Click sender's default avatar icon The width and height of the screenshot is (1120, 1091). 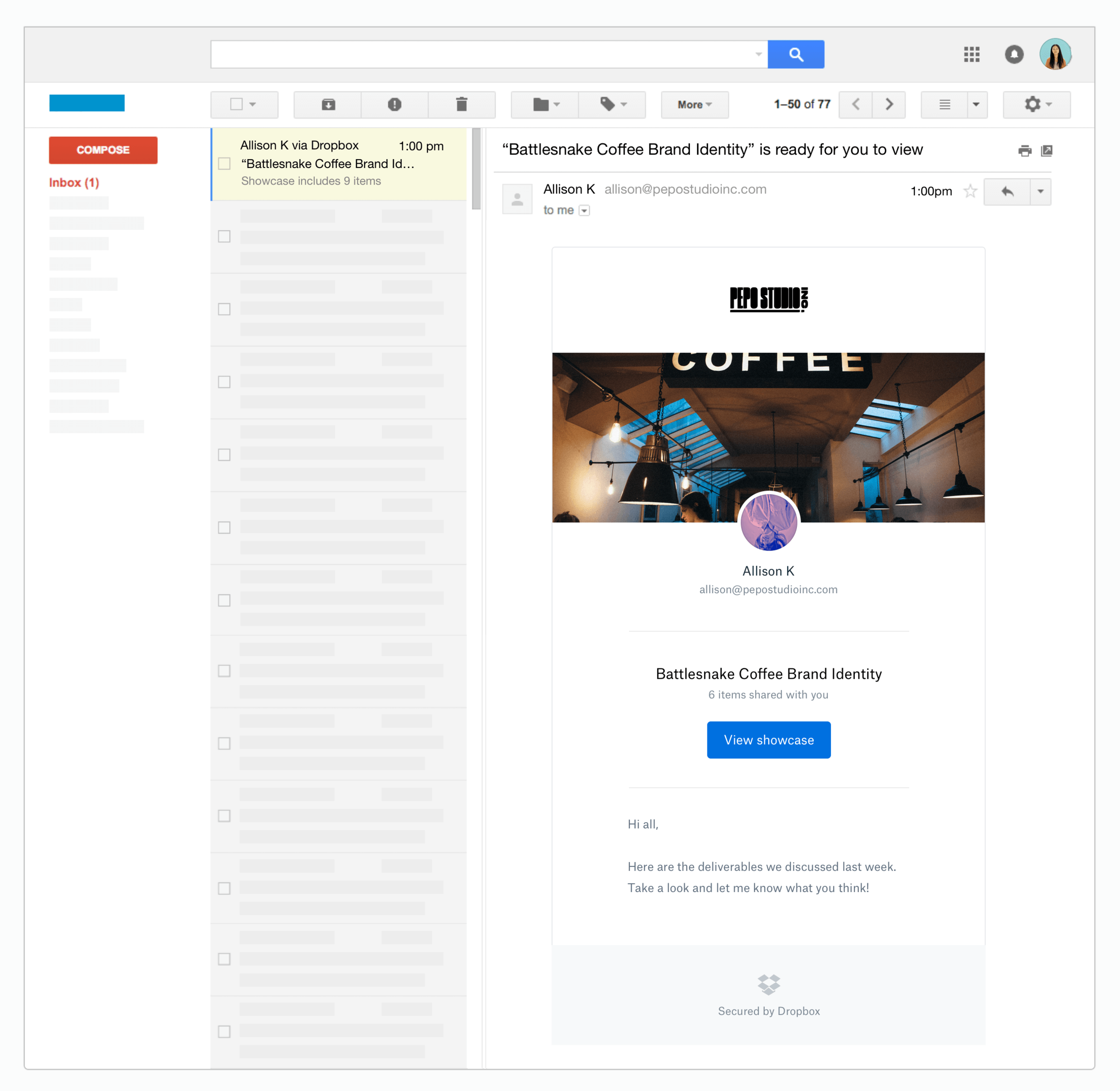pos(517,199)
